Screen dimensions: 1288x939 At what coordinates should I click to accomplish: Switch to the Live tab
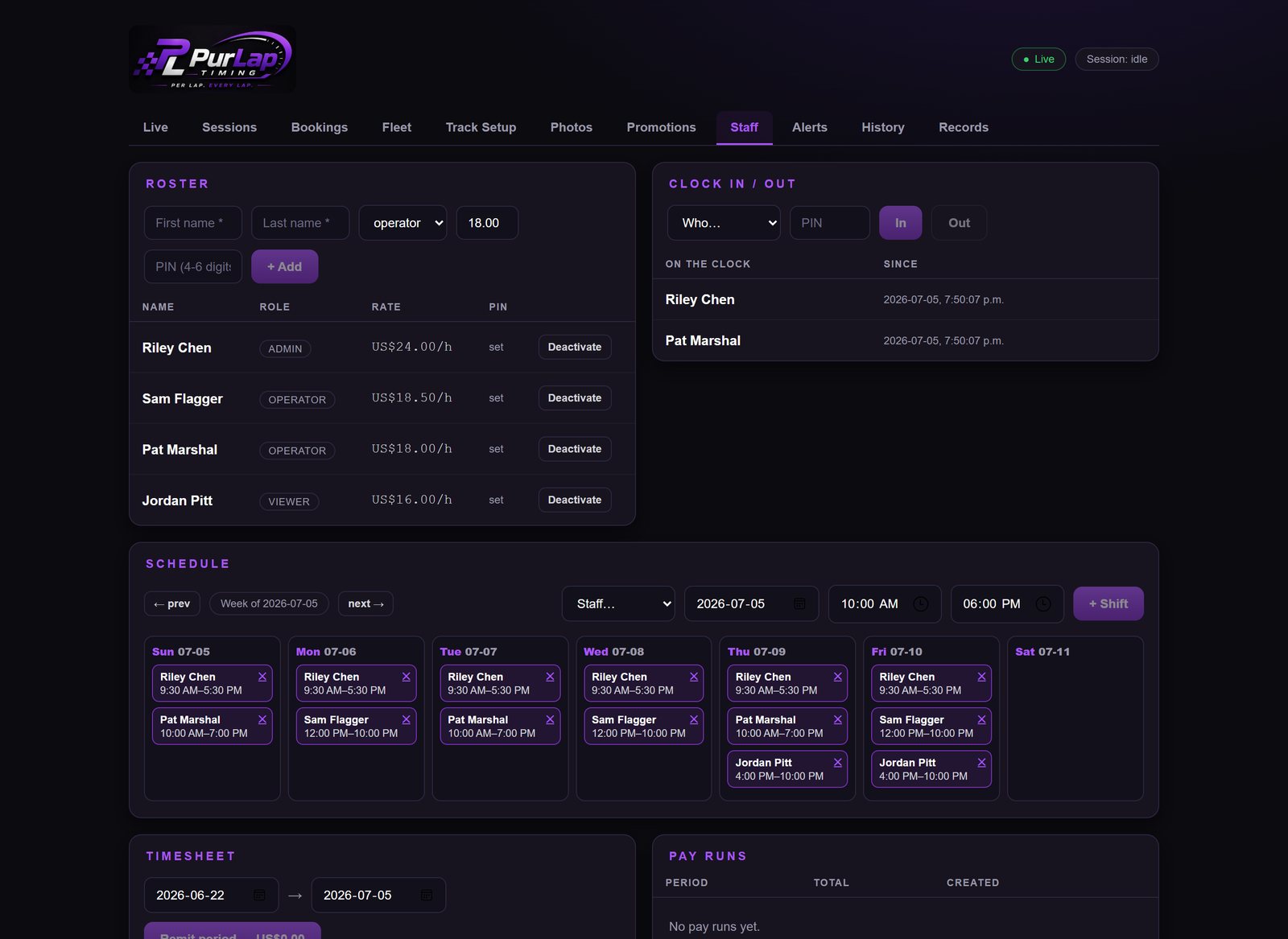(x=155, y=127)
